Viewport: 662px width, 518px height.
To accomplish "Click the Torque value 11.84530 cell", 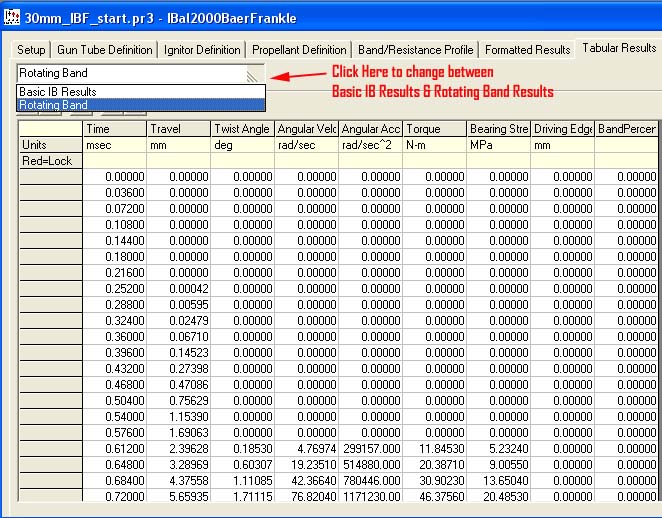I will tap(434, 449).
